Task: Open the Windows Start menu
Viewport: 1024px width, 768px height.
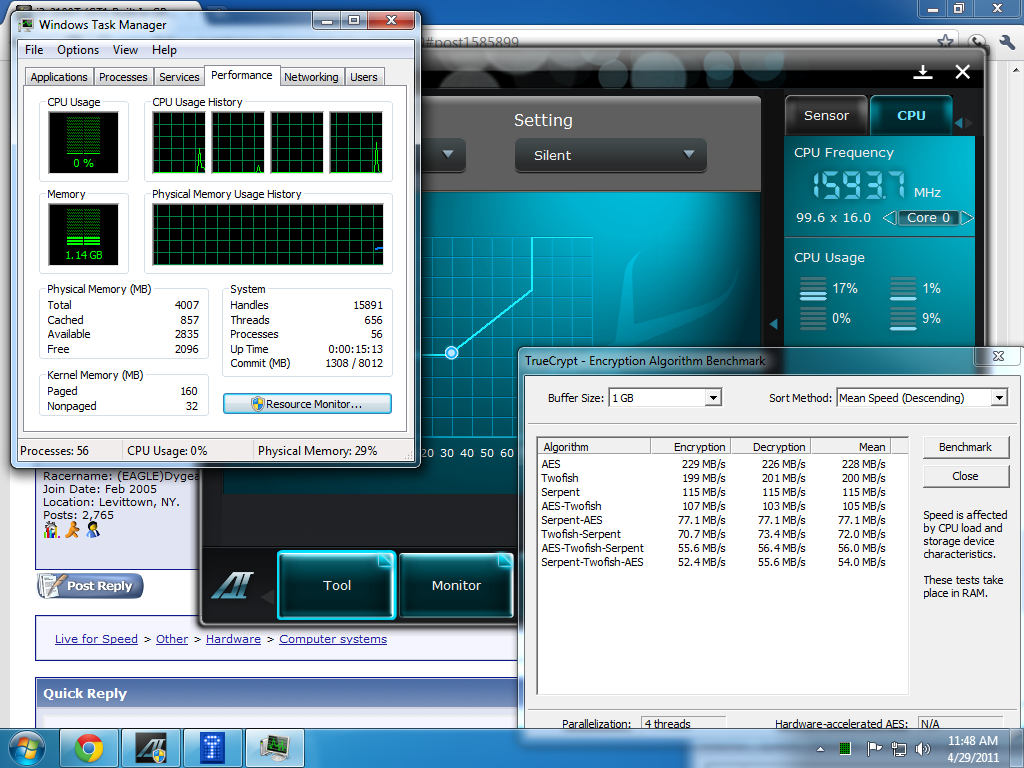Action: click(x=26, y=748)
